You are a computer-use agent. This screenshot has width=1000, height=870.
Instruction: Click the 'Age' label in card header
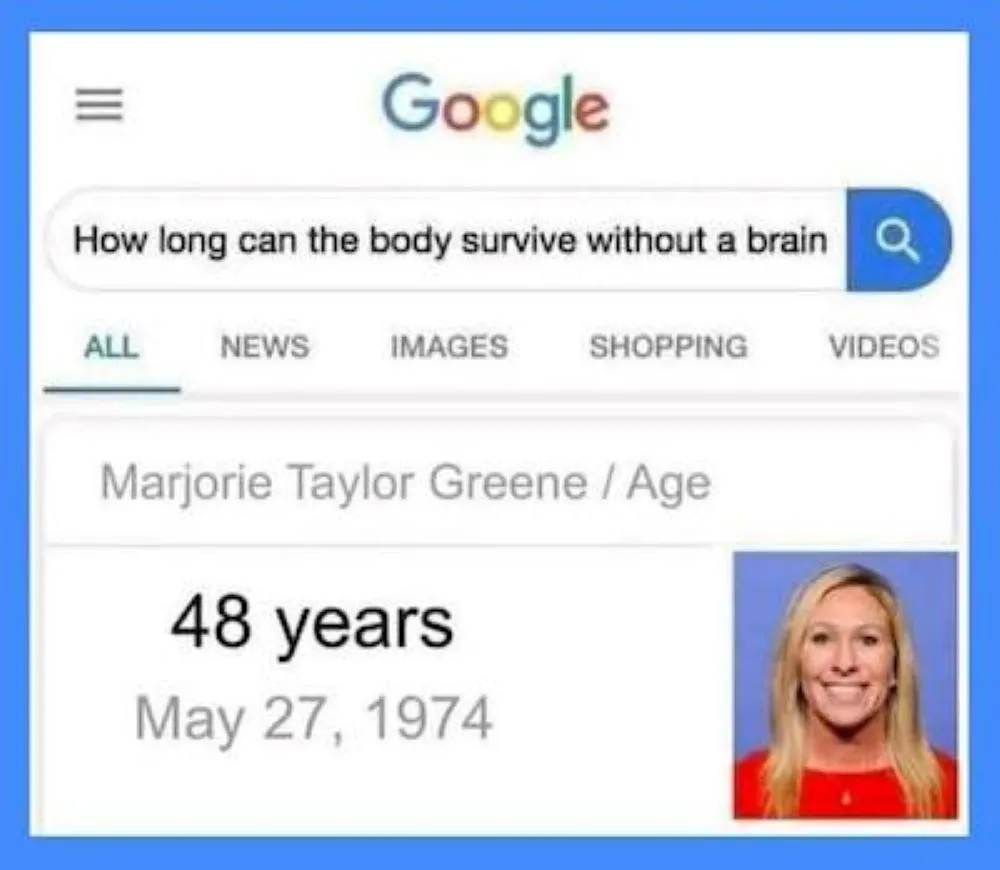pyautogui.click(x=668, y=485)
